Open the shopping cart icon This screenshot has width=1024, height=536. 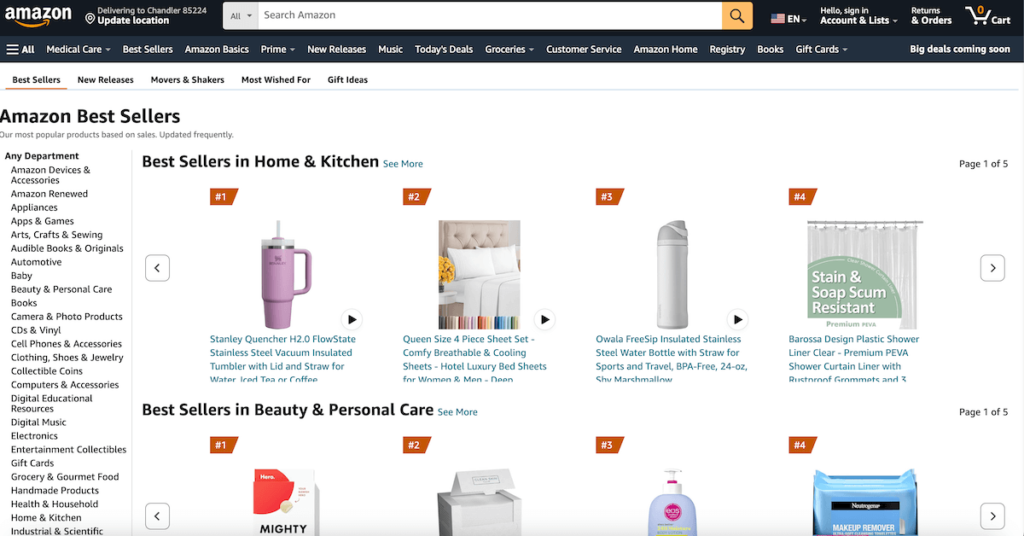click(x=987, y=16)
